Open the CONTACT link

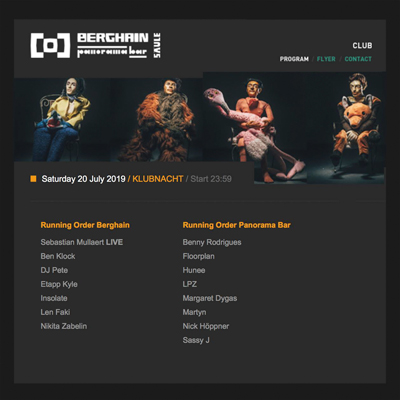pos(358,59)
